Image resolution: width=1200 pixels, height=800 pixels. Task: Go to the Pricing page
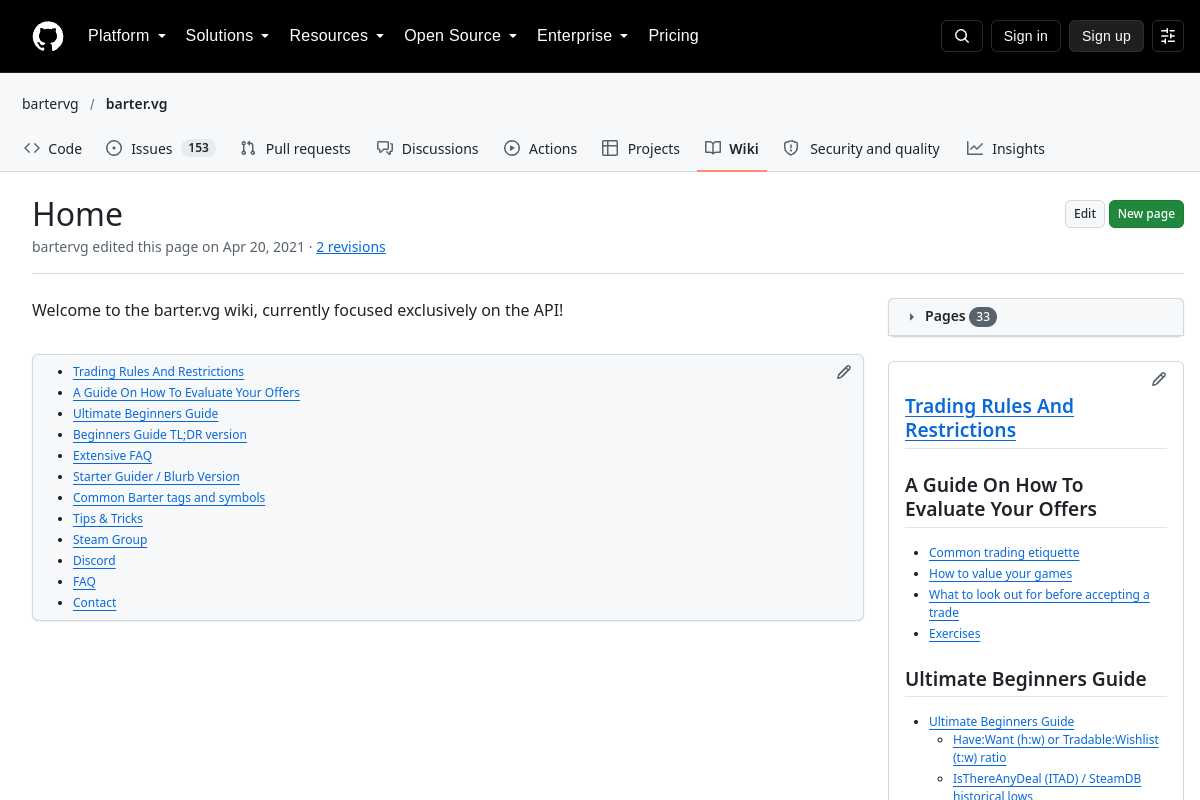pyautogui.click(x=674, y=36)
